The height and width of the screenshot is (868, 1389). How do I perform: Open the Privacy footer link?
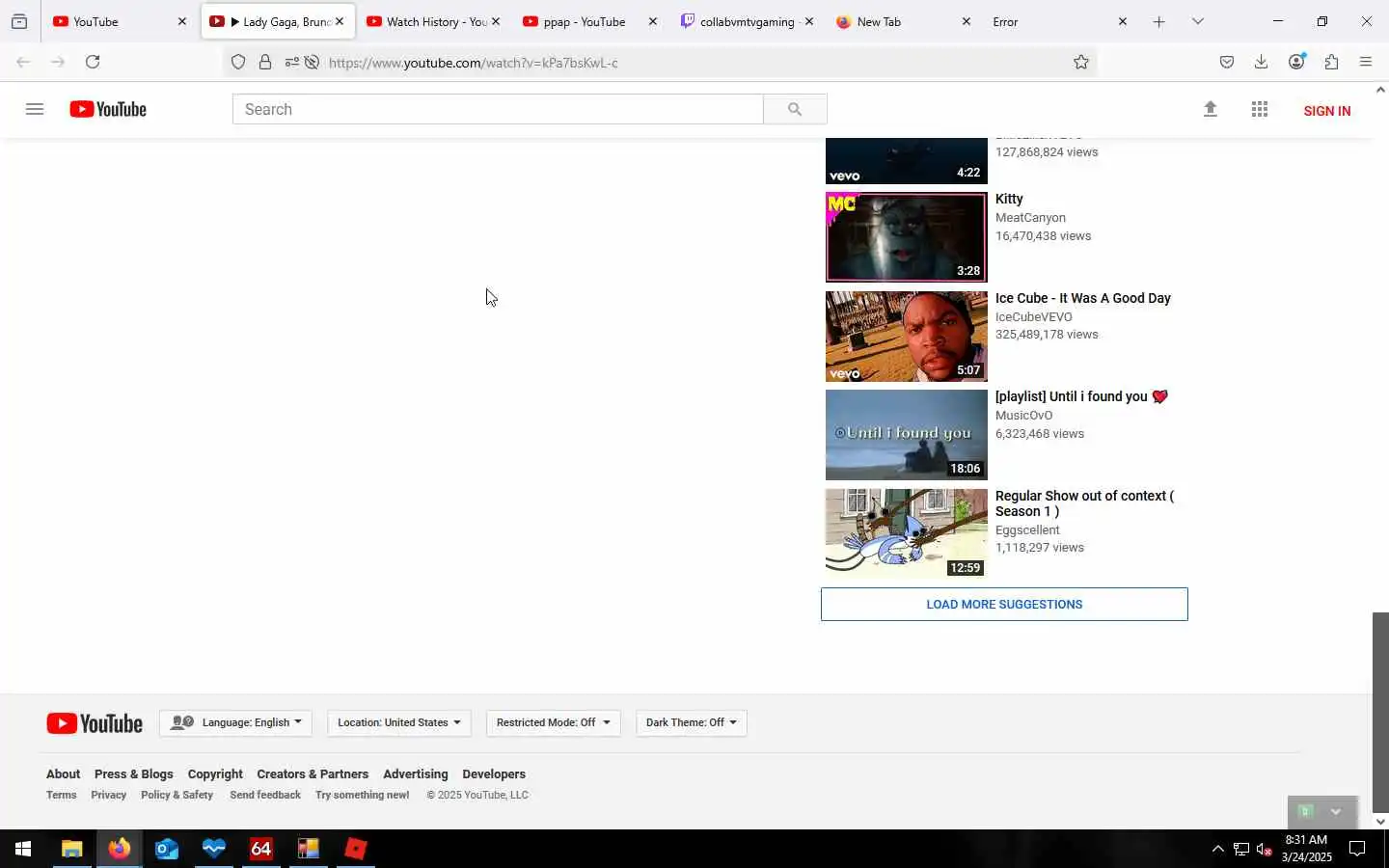pyautogui.click(x=108, y=796)
